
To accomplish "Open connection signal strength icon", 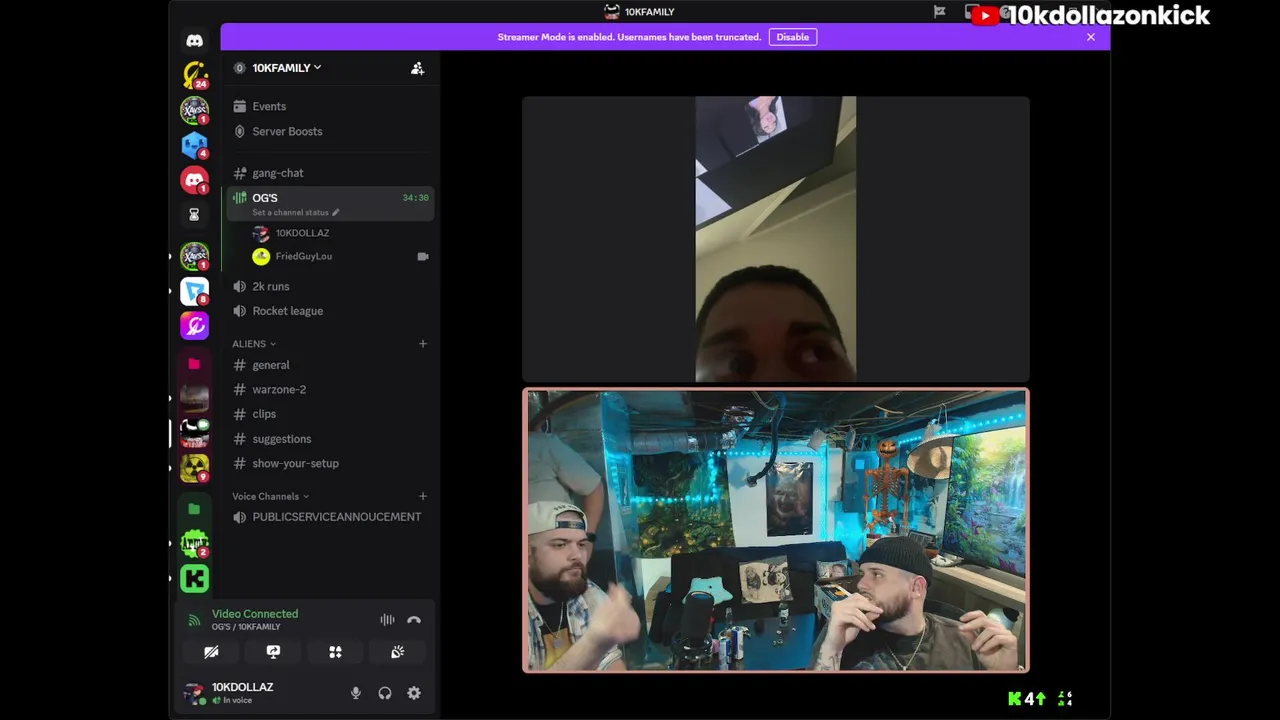I will click(x=194, y=620).
